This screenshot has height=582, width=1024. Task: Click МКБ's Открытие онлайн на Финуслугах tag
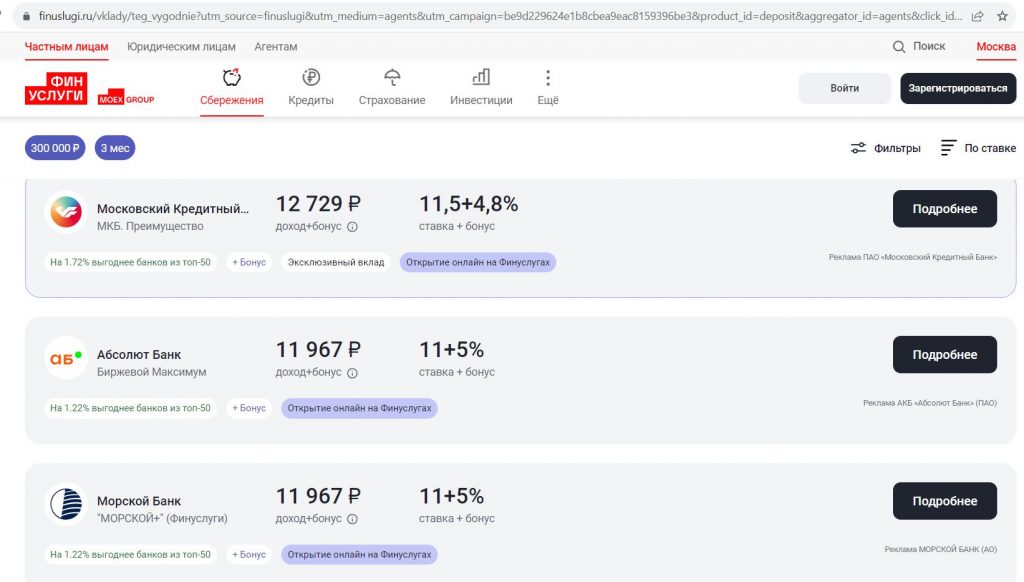[477, 263]
